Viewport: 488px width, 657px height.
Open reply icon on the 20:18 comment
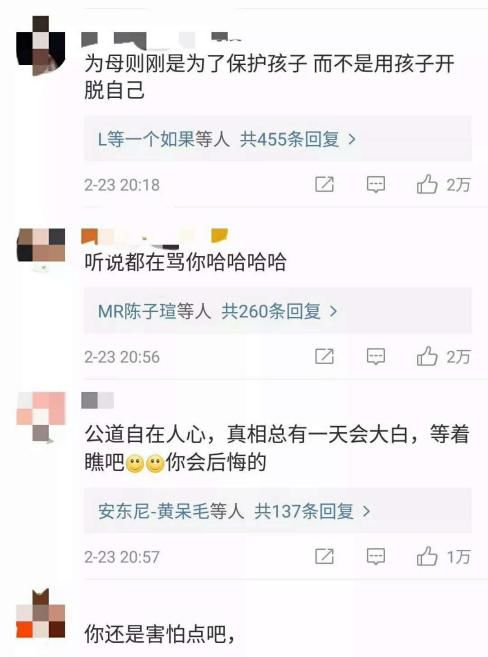click(376, 184)
